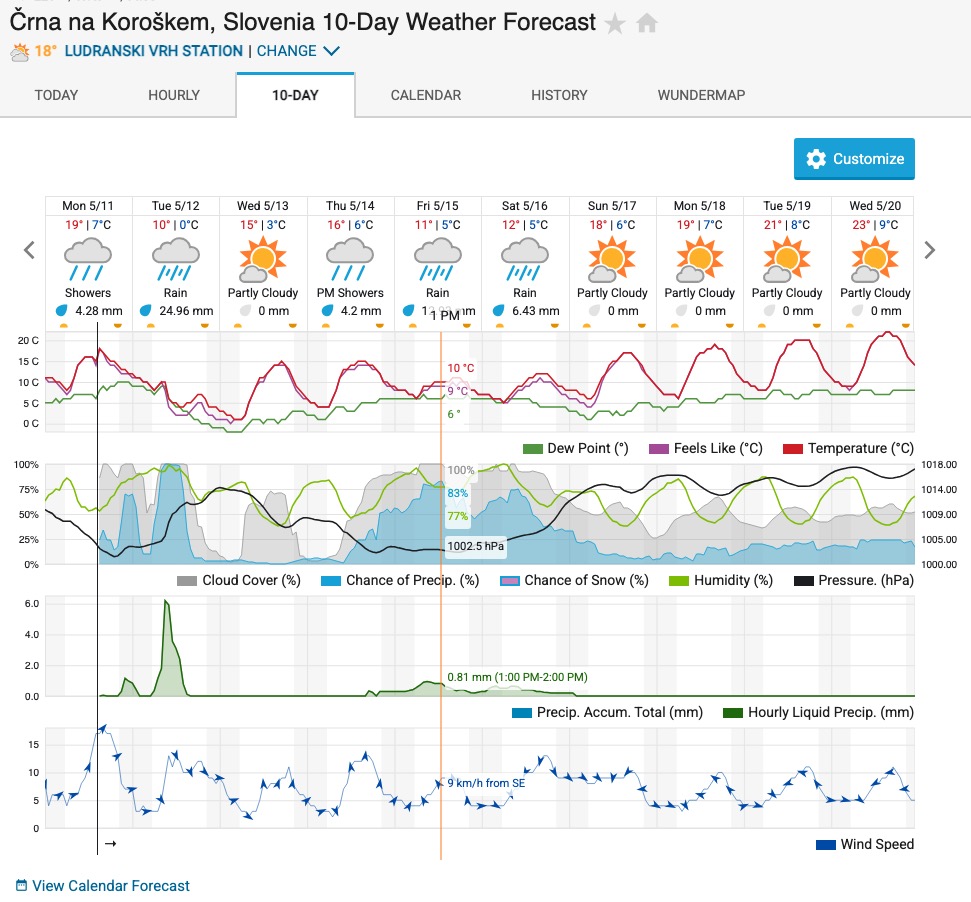971x902 pixels.
Task: Open the CALENDAR tab
Action: point(426,95)
